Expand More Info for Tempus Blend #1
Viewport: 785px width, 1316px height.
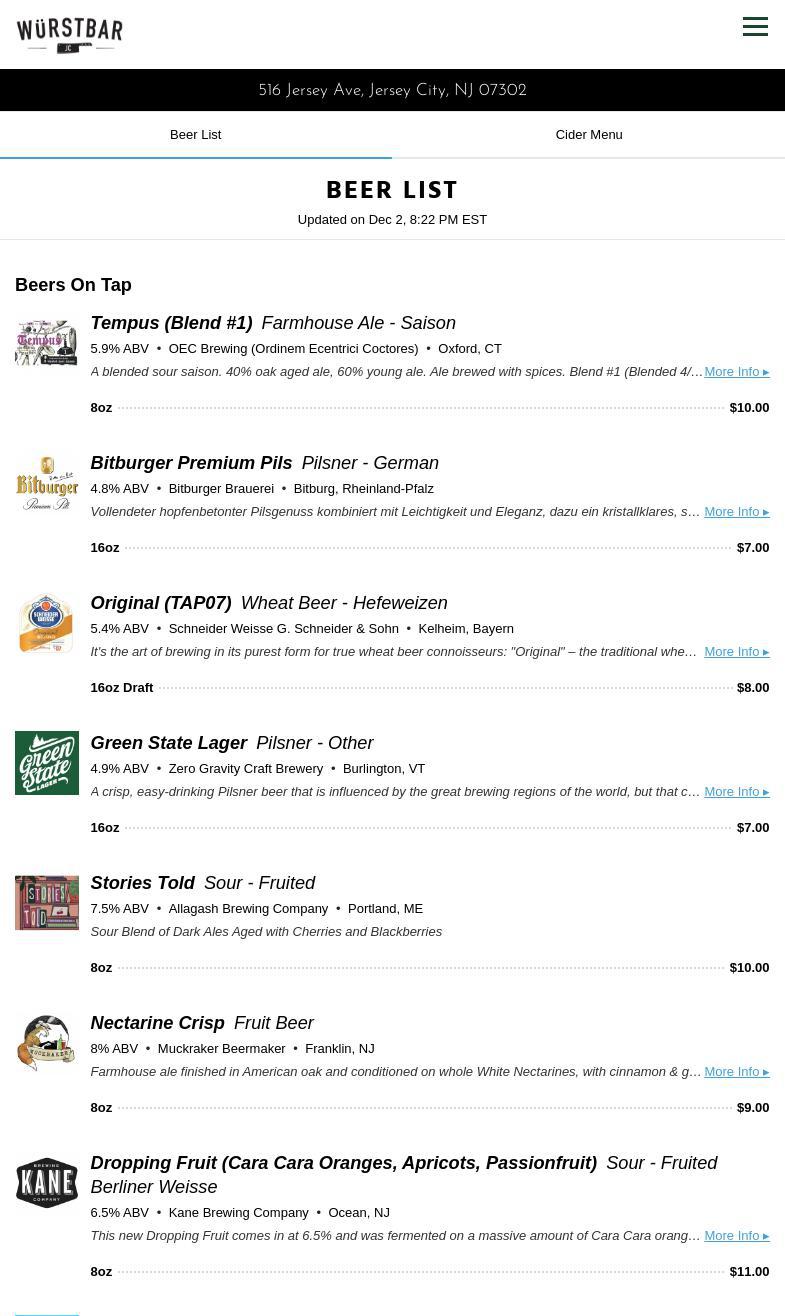[736, 372]
